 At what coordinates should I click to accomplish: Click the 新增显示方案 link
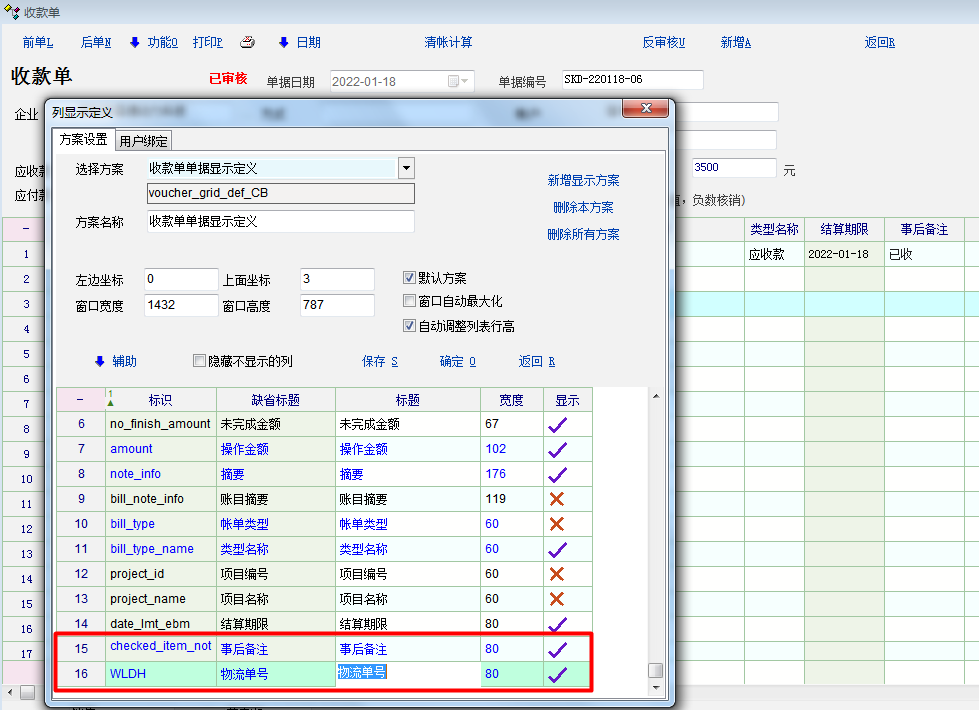pyautogui.click(x=583, y=181)
